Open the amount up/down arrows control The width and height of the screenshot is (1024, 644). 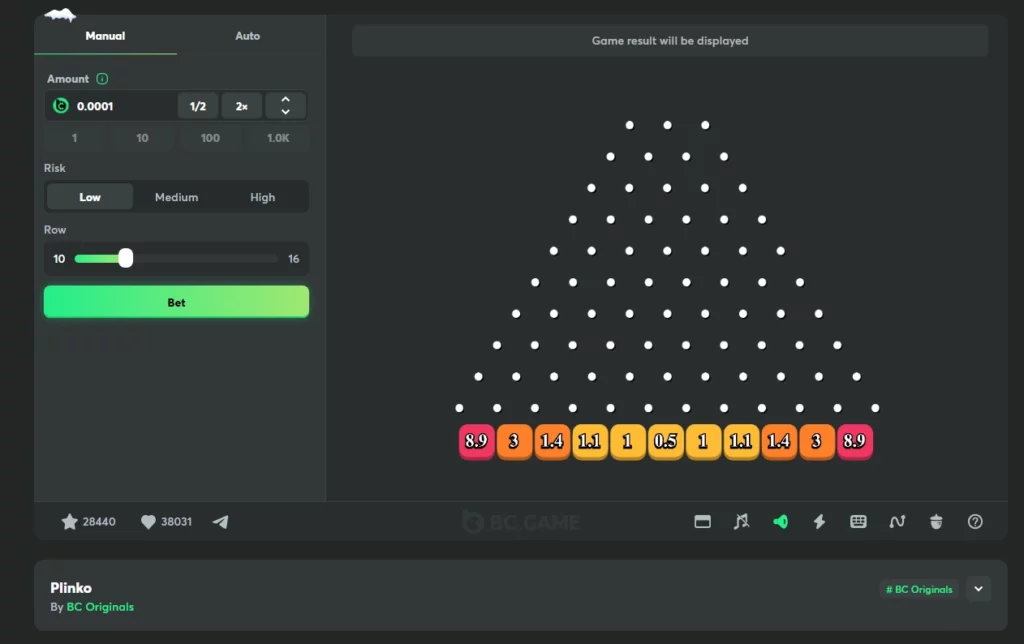point(286,106)
